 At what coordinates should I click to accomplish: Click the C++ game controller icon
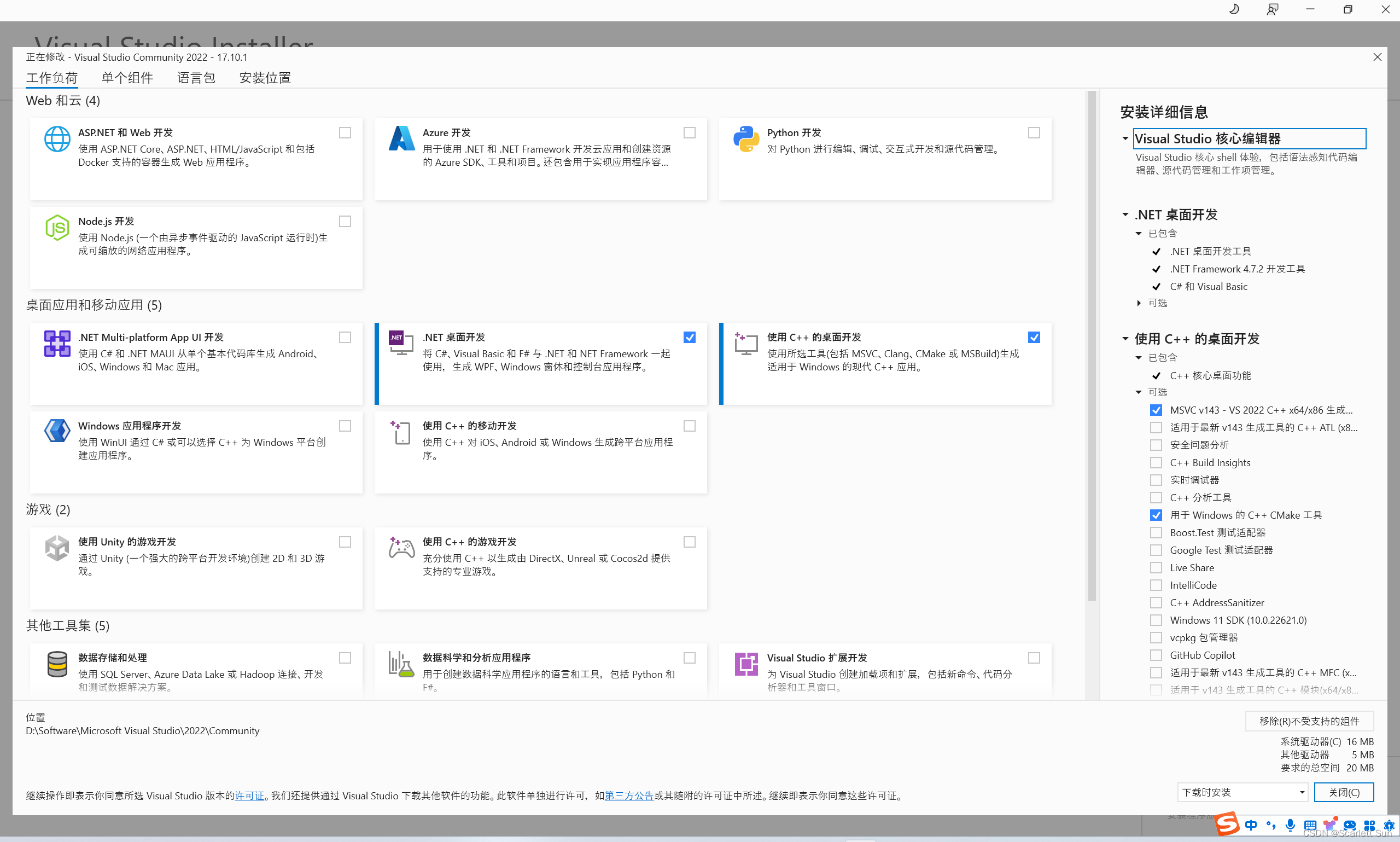click(401, 548)
